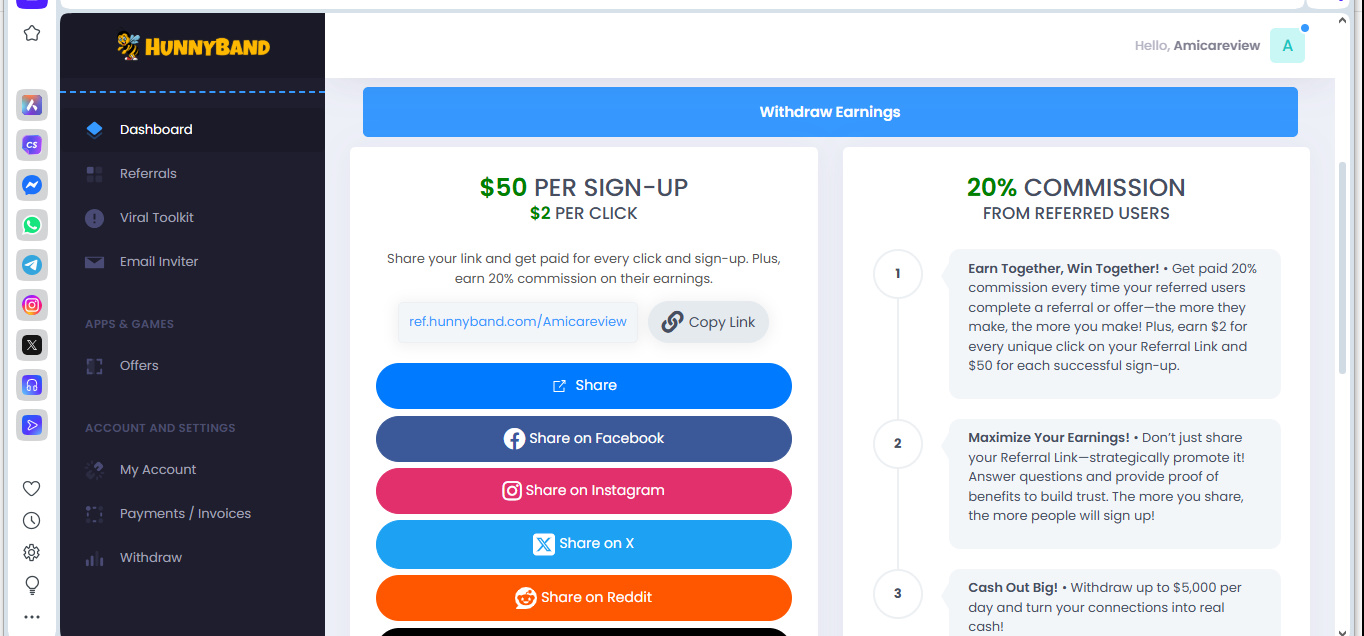This screenshot has width=1364, height=636.
Task: Click Share on Reddit button
Action: coord(584,598)
